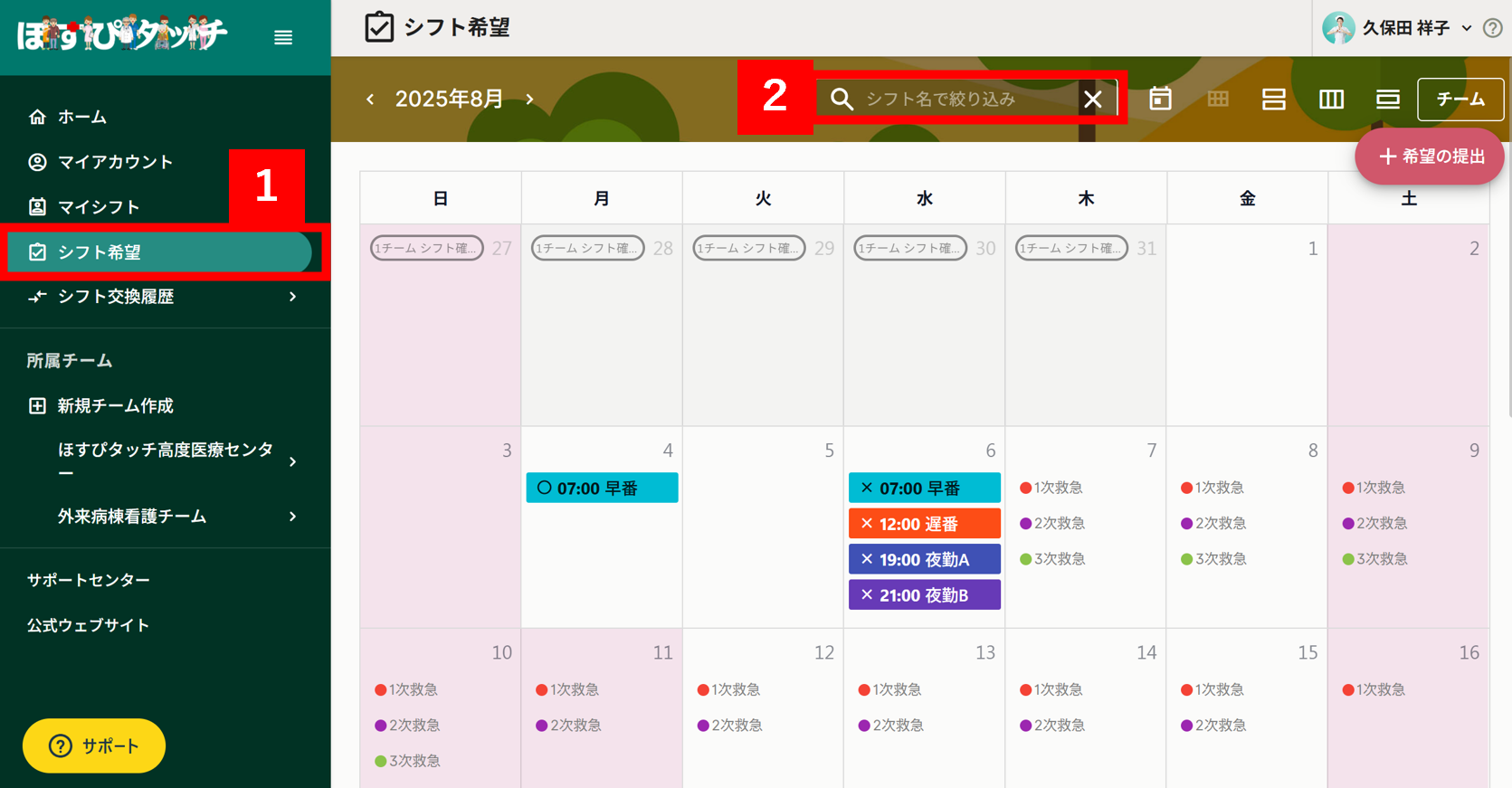Click the shift request header icon
The height and width of the screenshot is (788, 1512).
[x=379, y=27]
